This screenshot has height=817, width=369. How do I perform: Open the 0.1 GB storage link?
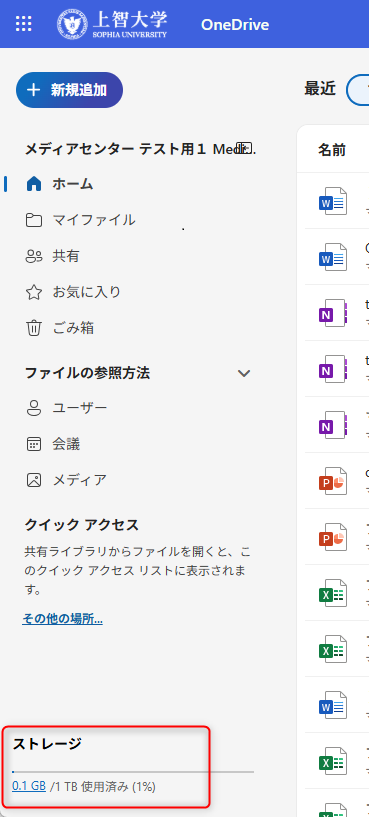click(x=29, y=786)
